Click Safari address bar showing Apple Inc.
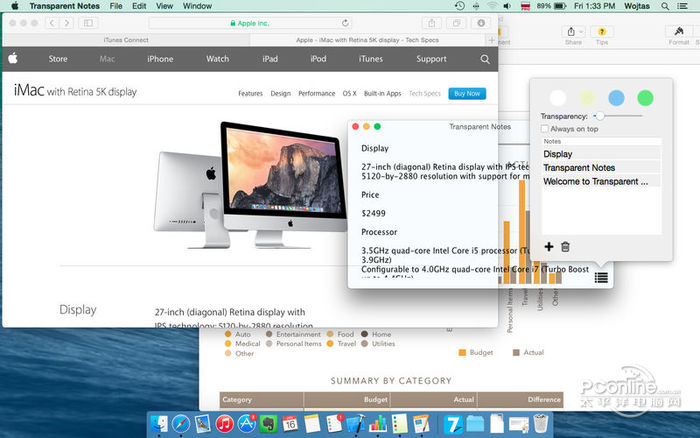The image size is (700, 438). point(250,23)
